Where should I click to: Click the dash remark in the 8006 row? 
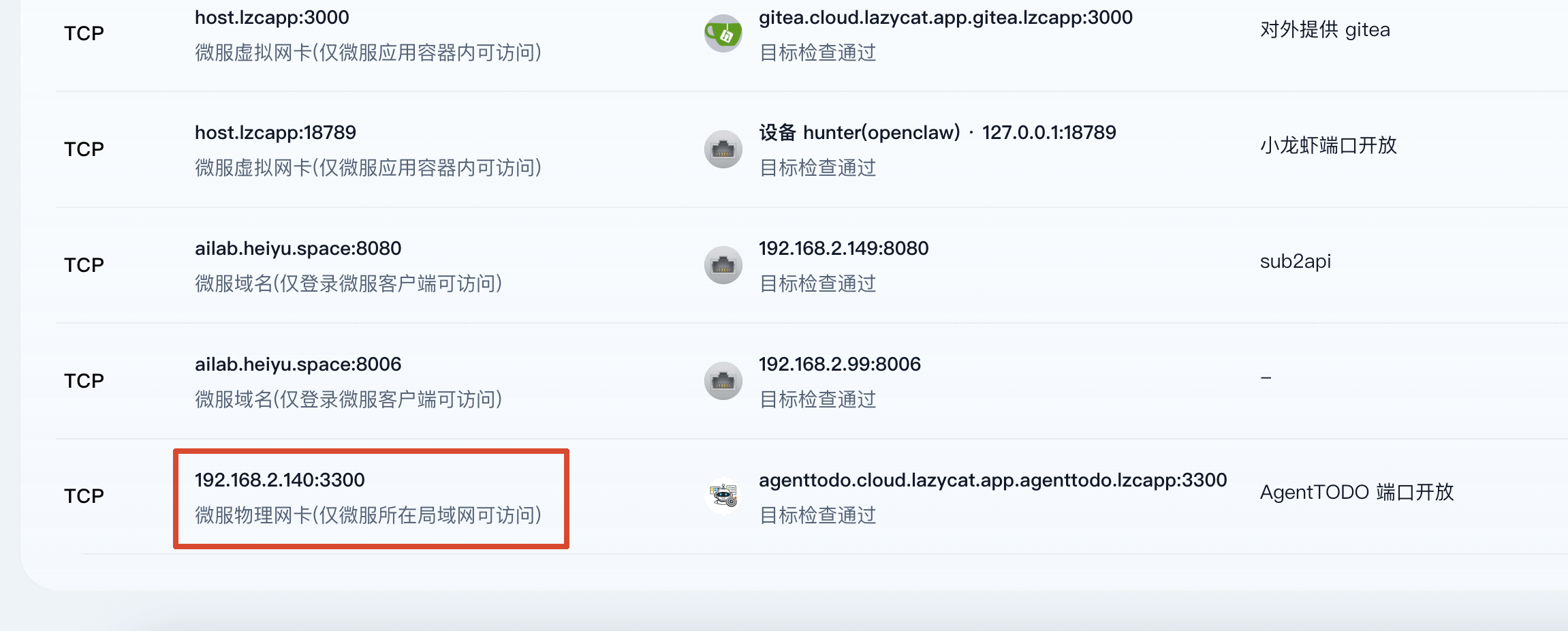[1266, 378]
